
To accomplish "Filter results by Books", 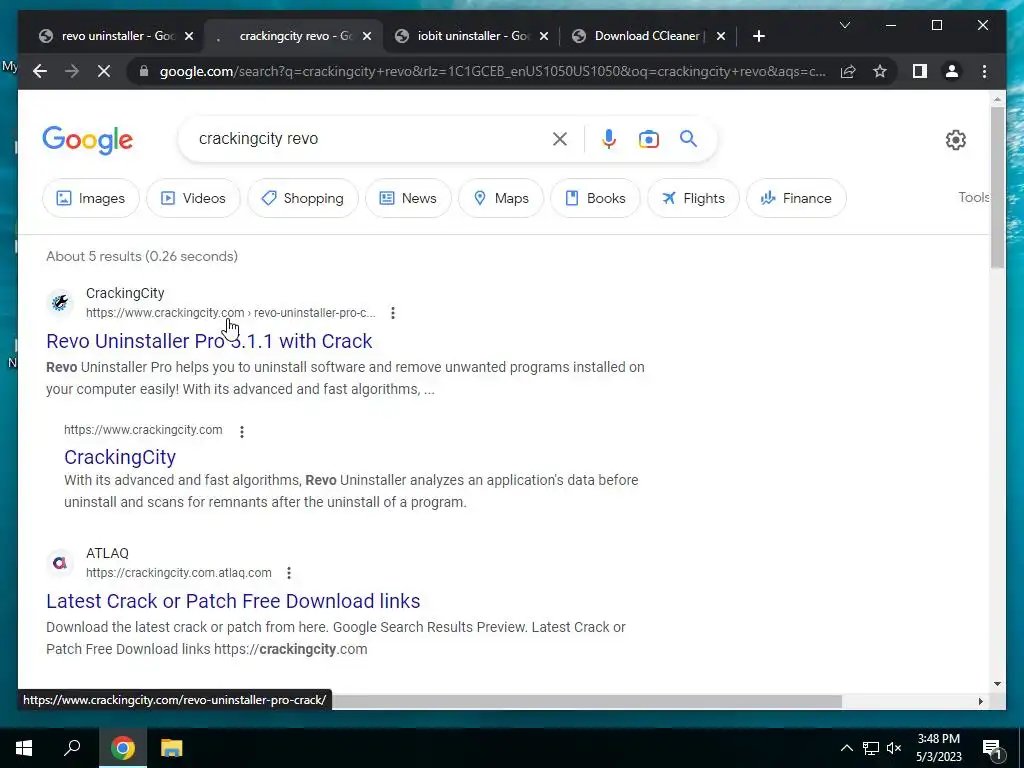I will tap(595, 198).
